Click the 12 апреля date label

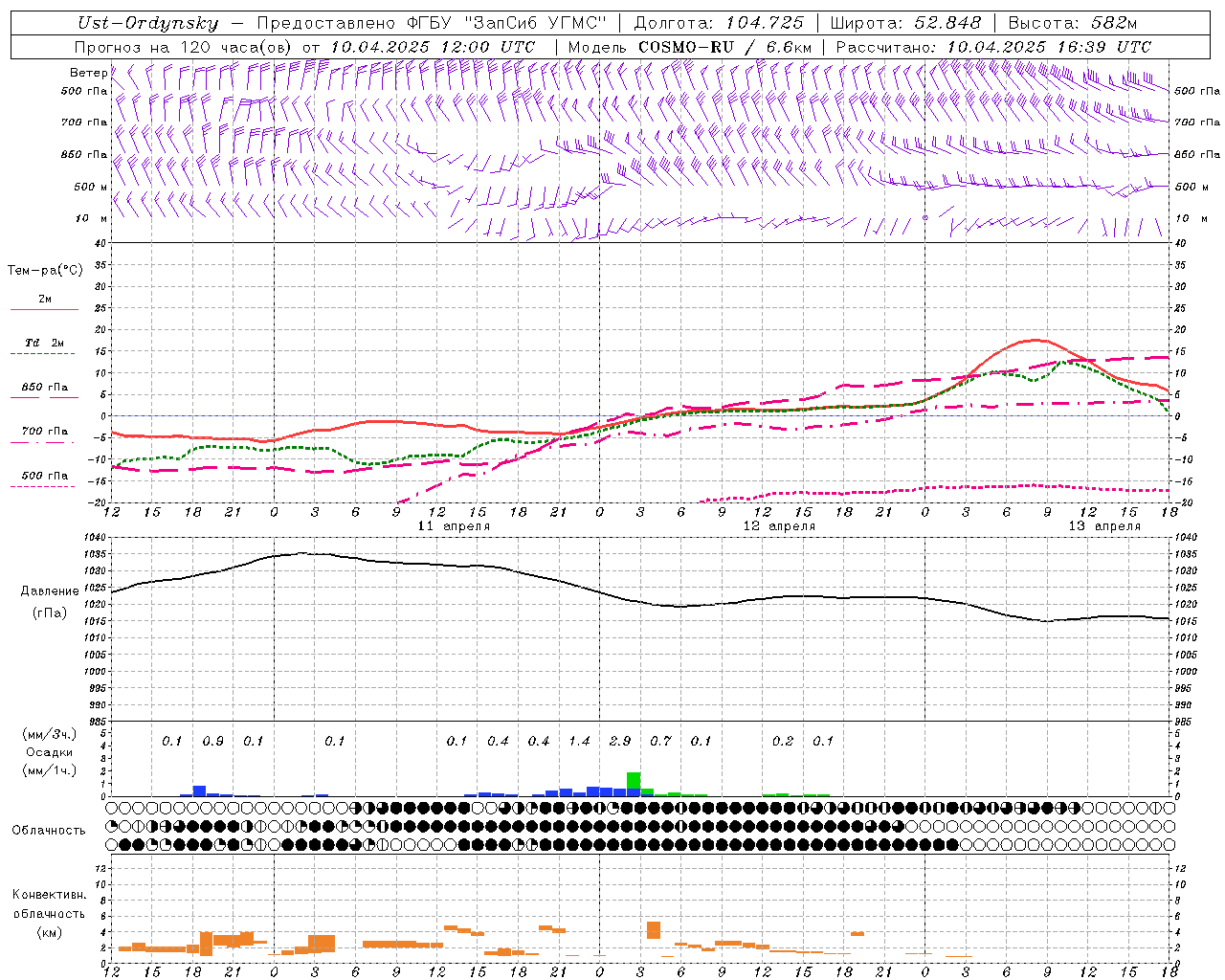pos(779,526)
